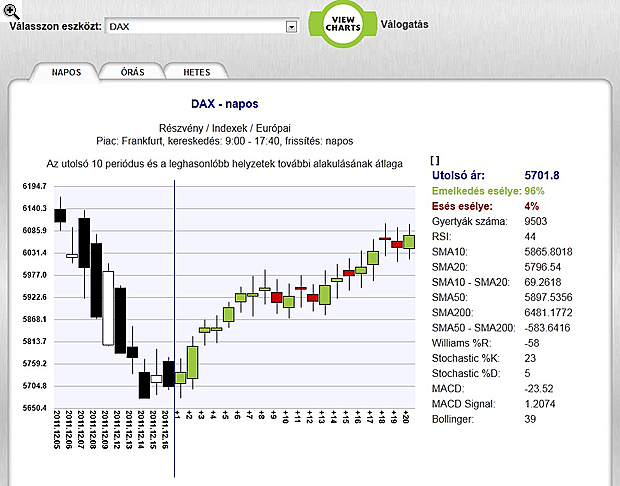Image resolution: width=620 pixels, height=486 pixels.
Task: Select the Gyertyák száma value 9503
Action: (536, 221)
